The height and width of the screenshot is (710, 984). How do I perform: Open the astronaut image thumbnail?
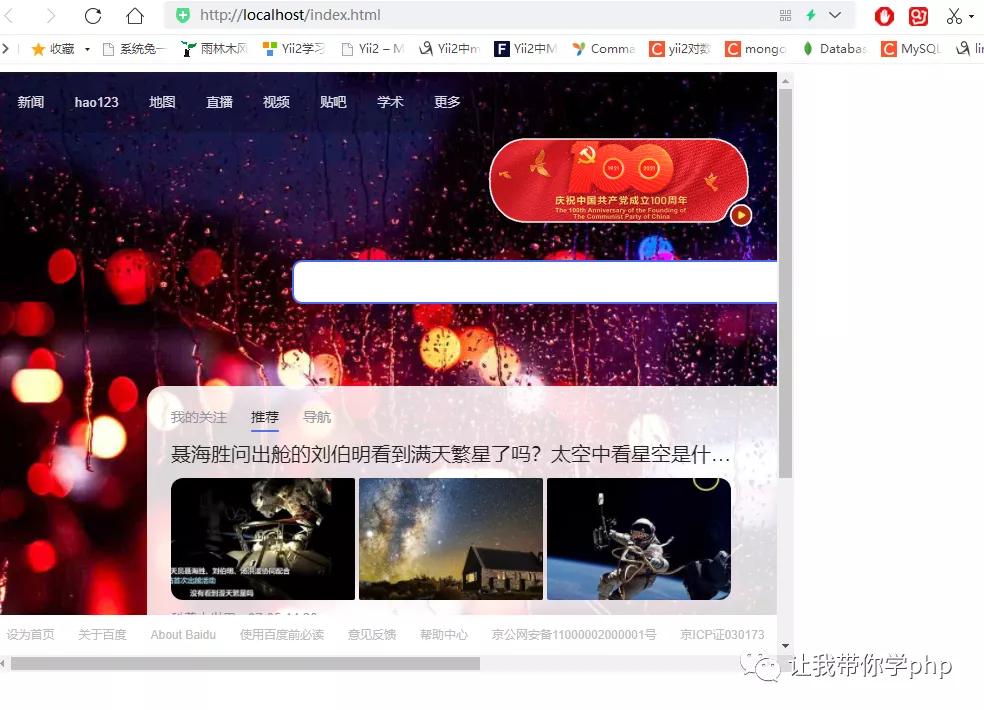(x=639, y=539)
